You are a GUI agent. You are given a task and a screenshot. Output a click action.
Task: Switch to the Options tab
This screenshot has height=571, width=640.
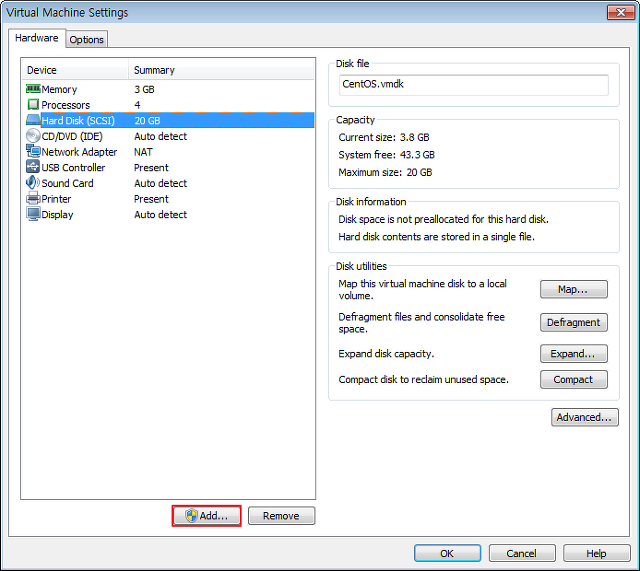coord(87,40)
